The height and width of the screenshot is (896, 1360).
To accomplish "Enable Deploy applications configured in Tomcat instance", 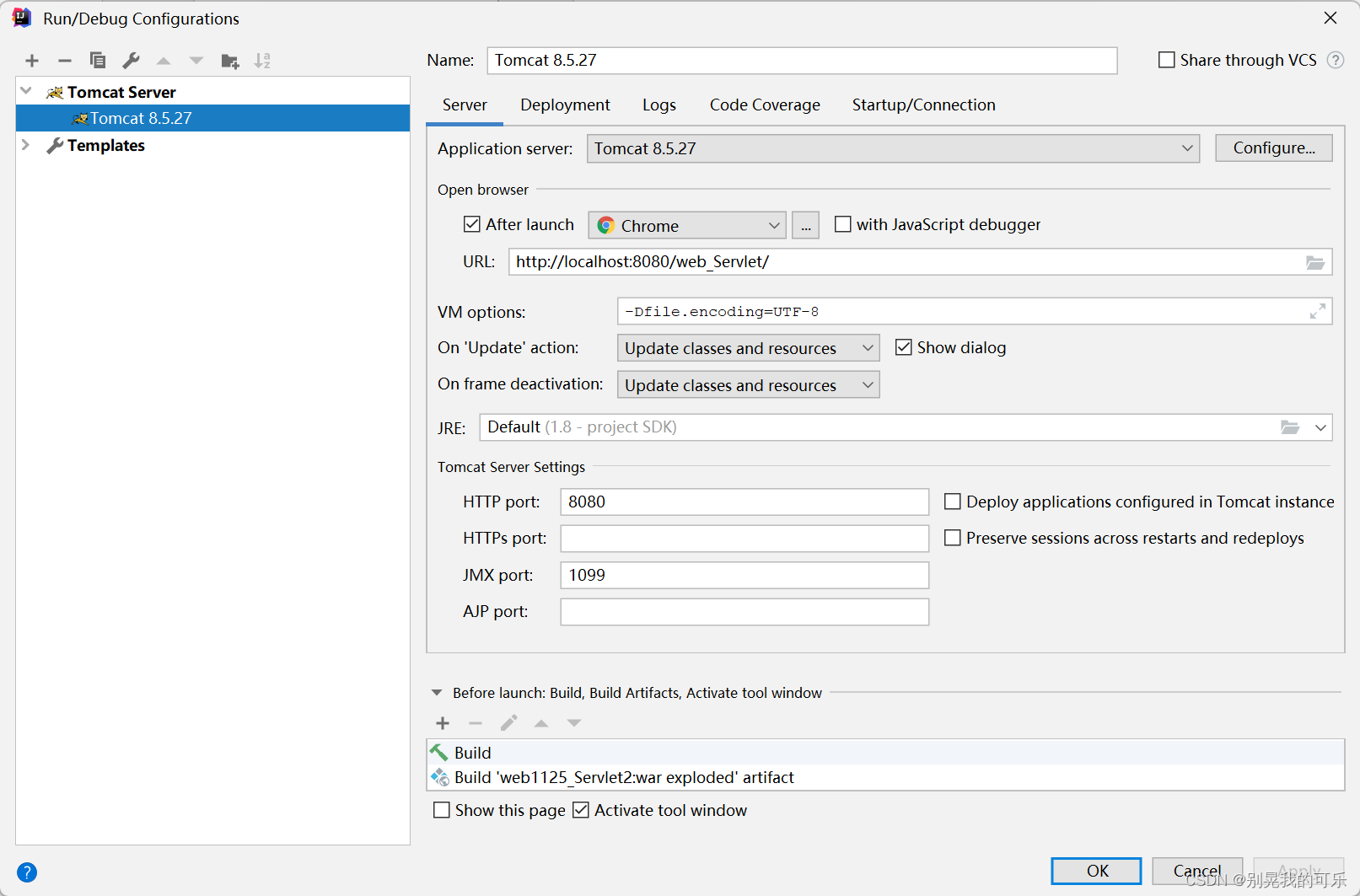I will click(x=953, y=502).
